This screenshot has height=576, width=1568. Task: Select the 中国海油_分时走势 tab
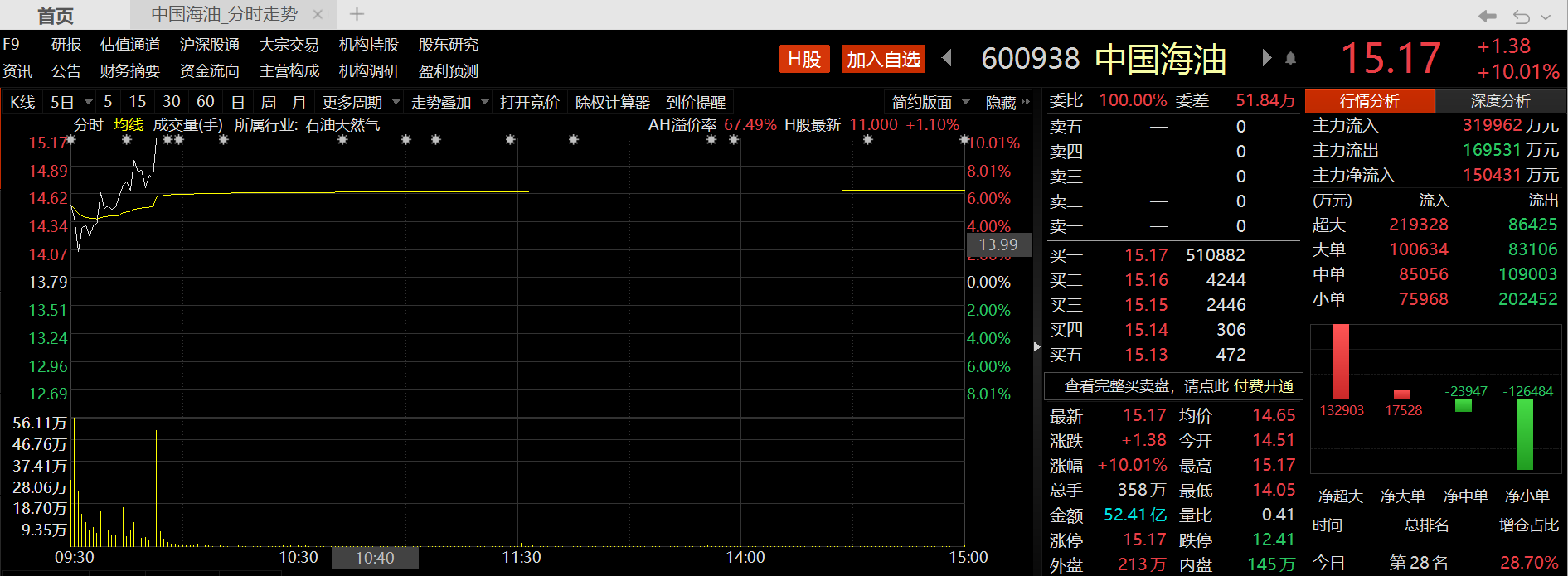224,14
